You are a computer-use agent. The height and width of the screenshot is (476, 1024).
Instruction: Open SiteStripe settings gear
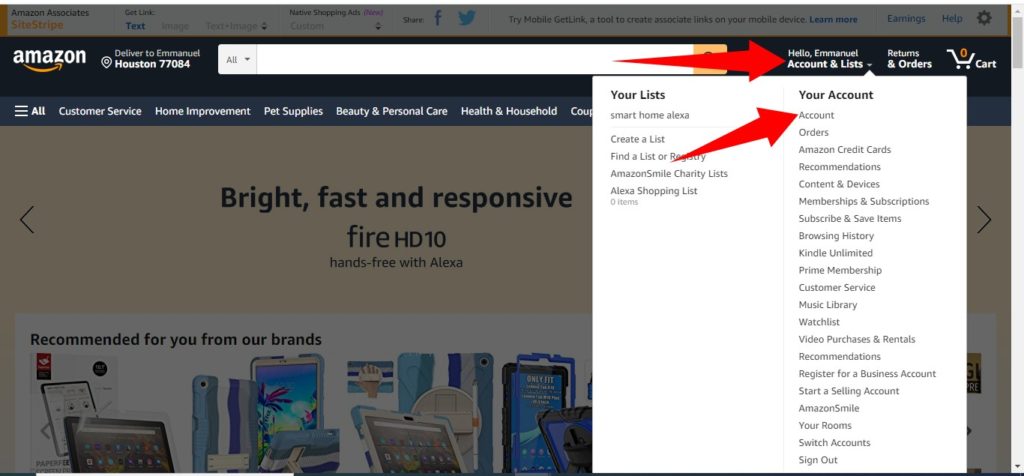click(984, 18)
